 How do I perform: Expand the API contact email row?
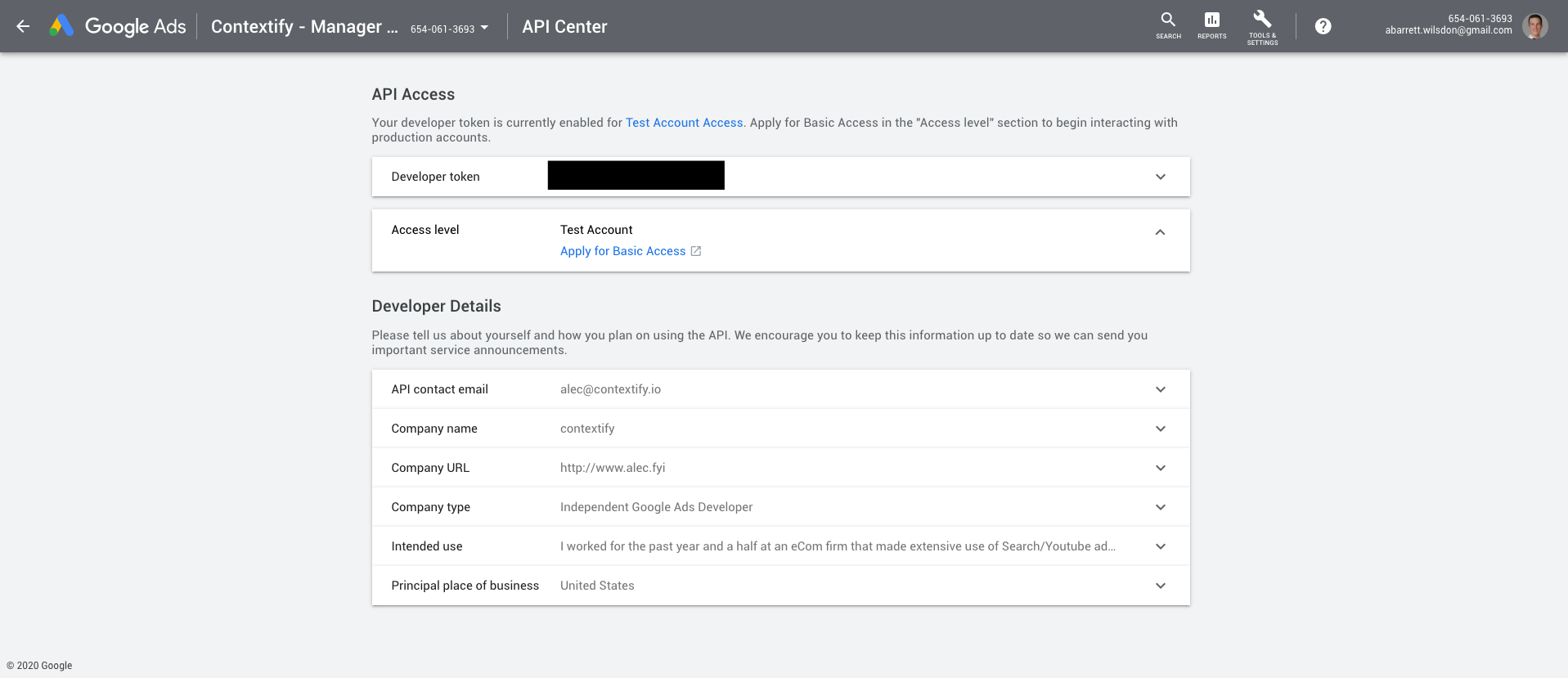tap(1160, 389)
